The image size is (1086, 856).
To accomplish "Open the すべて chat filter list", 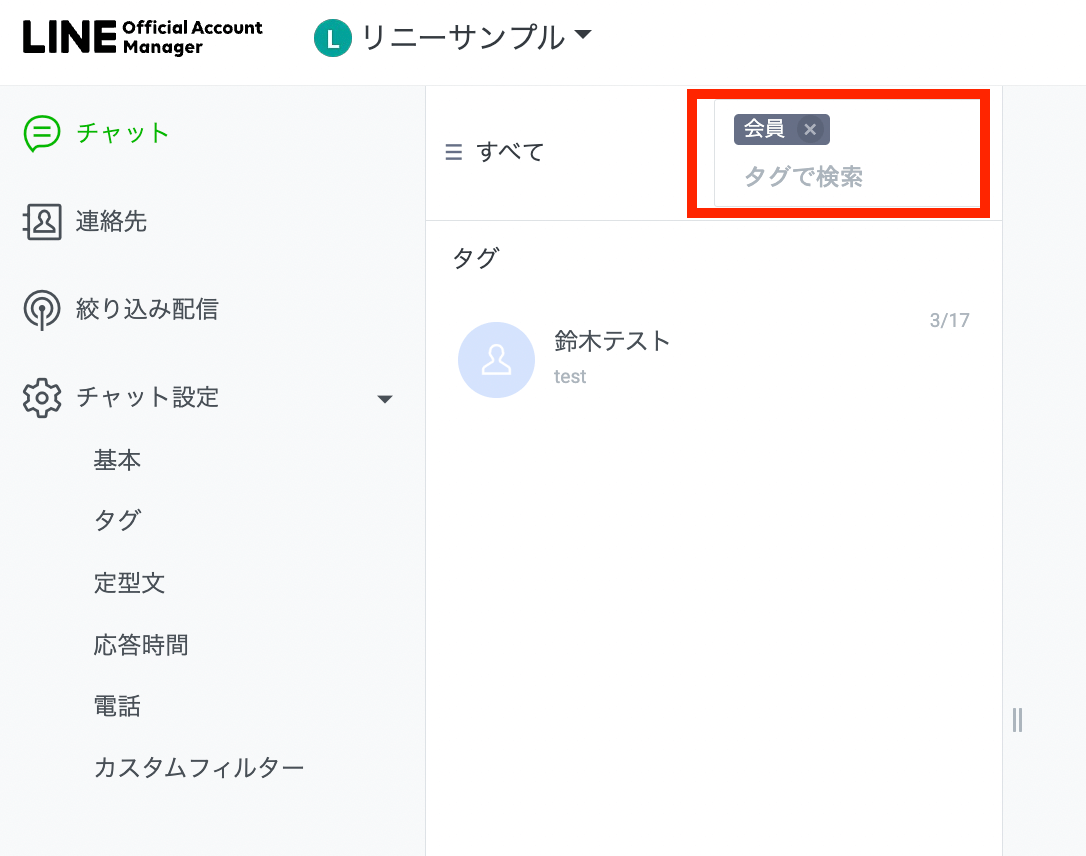I will coord(510,152).
